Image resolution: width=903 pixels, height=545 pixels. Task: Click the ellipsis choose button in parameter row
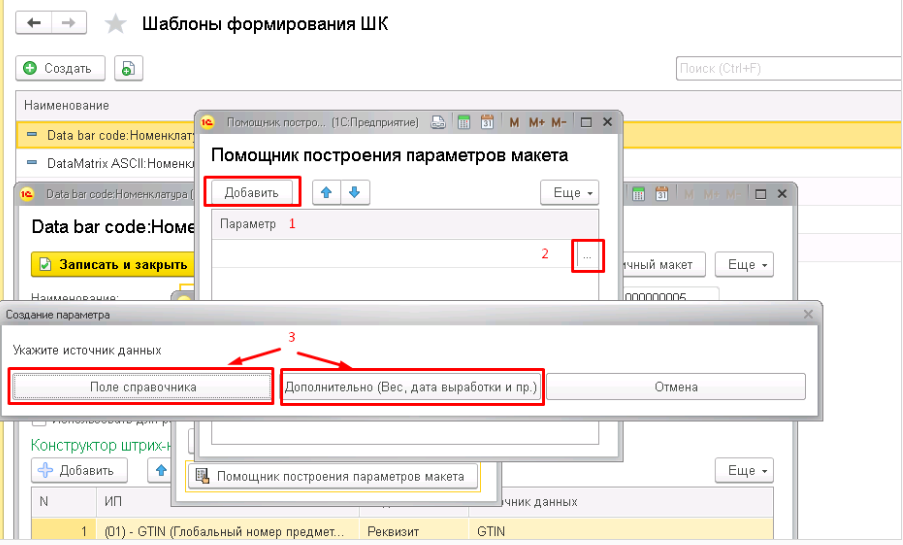(x=587, y=256)
